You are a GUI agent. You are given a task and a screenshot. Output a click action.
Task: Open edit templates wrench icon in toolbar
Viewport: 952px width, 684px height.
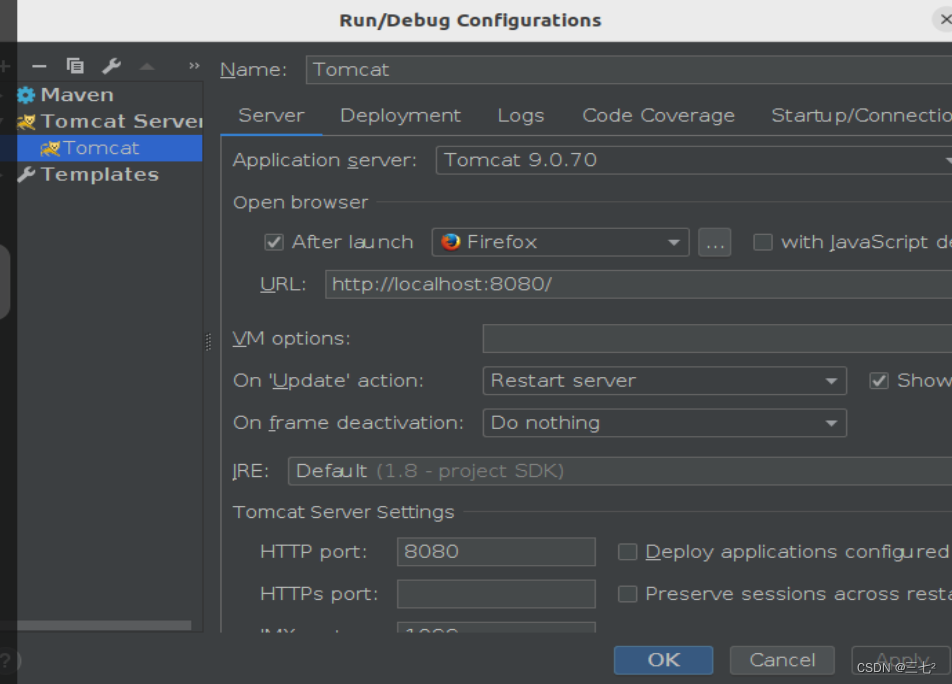coord(112,66)
